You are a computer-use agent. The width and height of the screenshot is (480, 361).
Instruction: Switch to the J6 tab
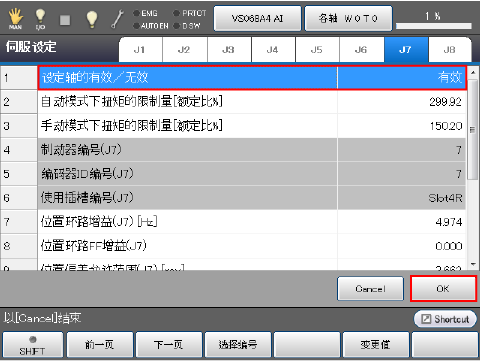click(362, 50)
